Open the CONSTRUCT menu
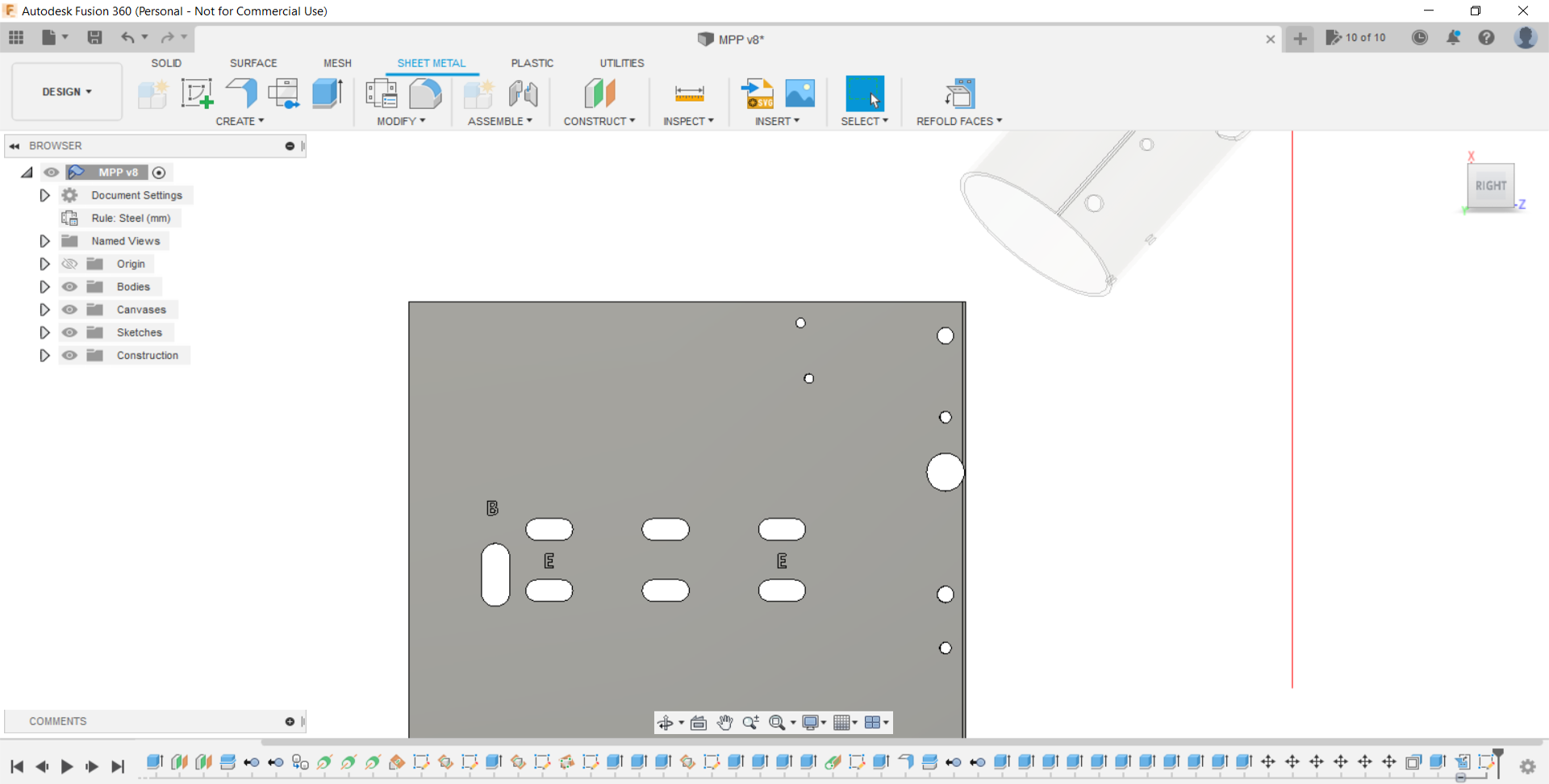1549x784 pixels. [599, 121]
